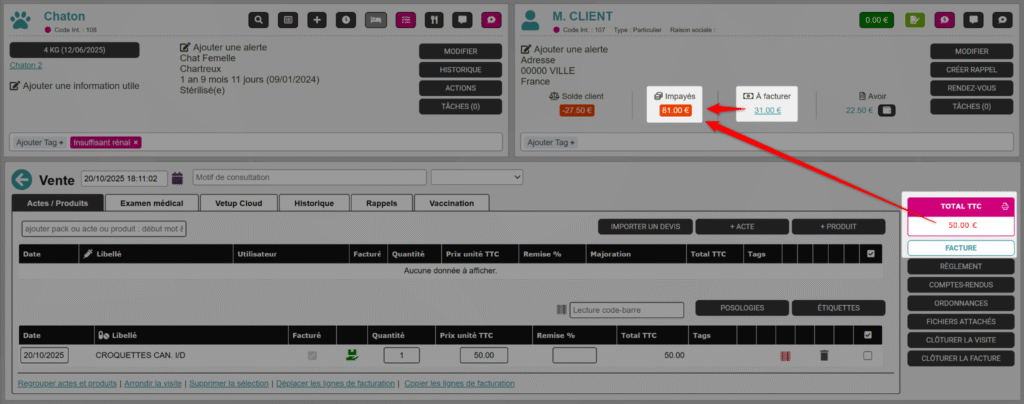Expand the Ajouter Tag selector for client
1024x404 pixels.
point(547,142)
